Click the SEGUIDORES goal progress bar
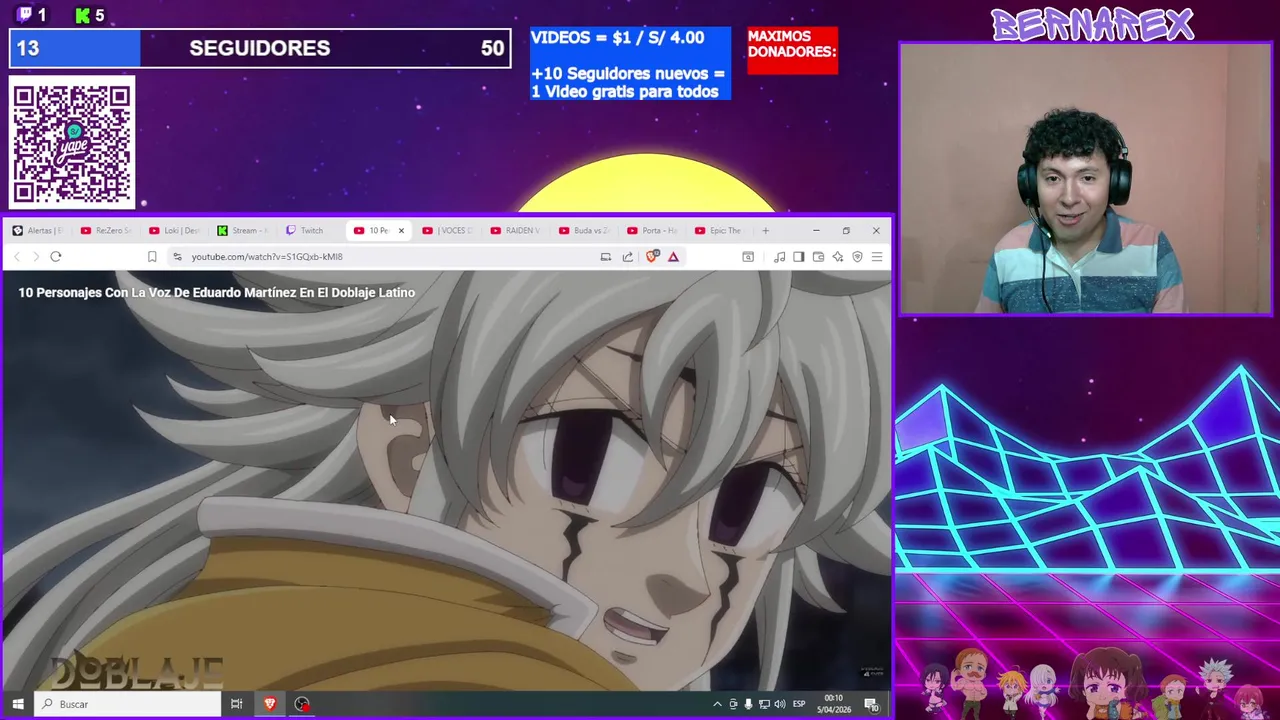This screenshot has height=720, width=1280. click(260, 48)
